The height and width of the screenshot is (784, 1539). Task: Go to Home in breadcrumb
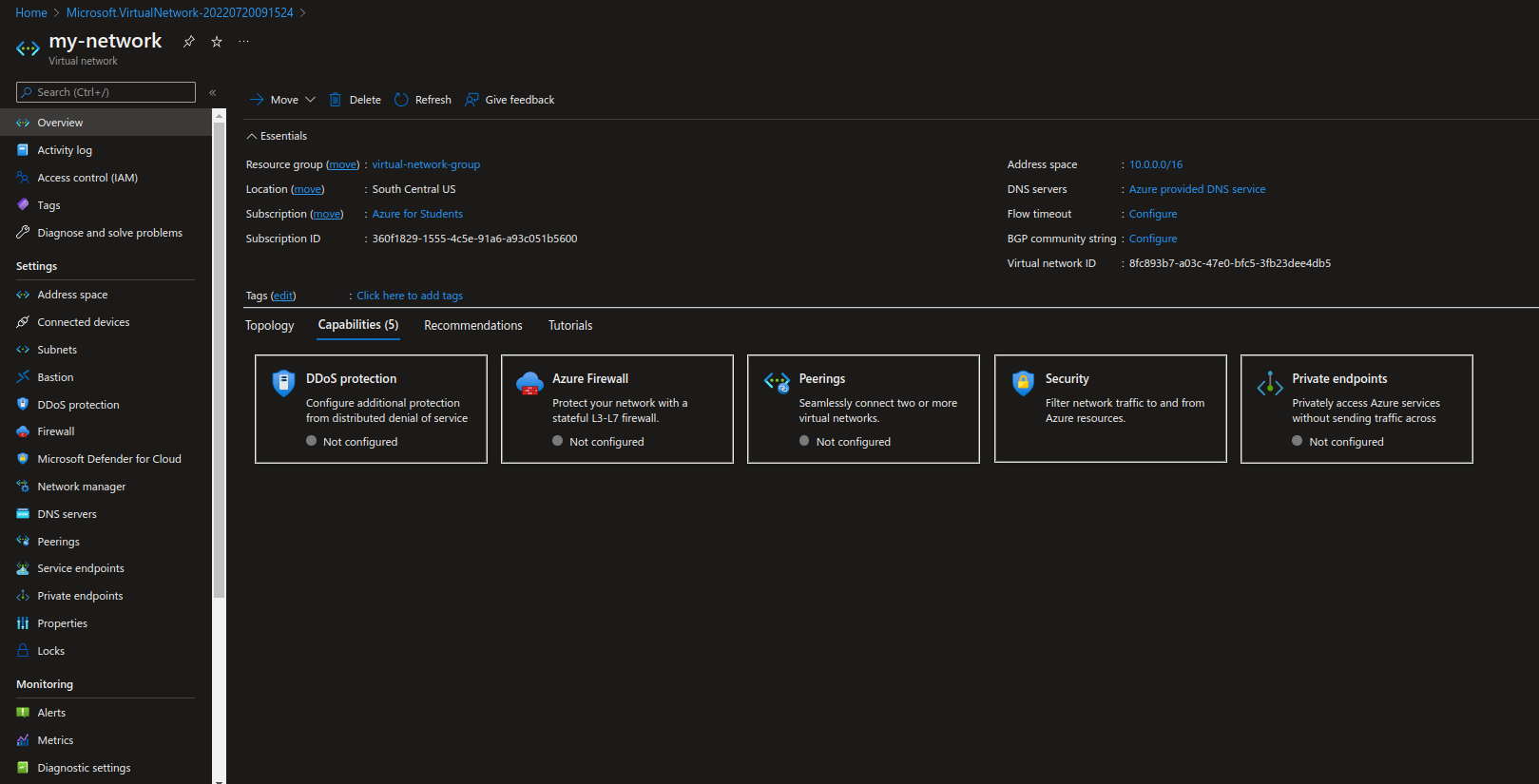[x=31, y=12]
